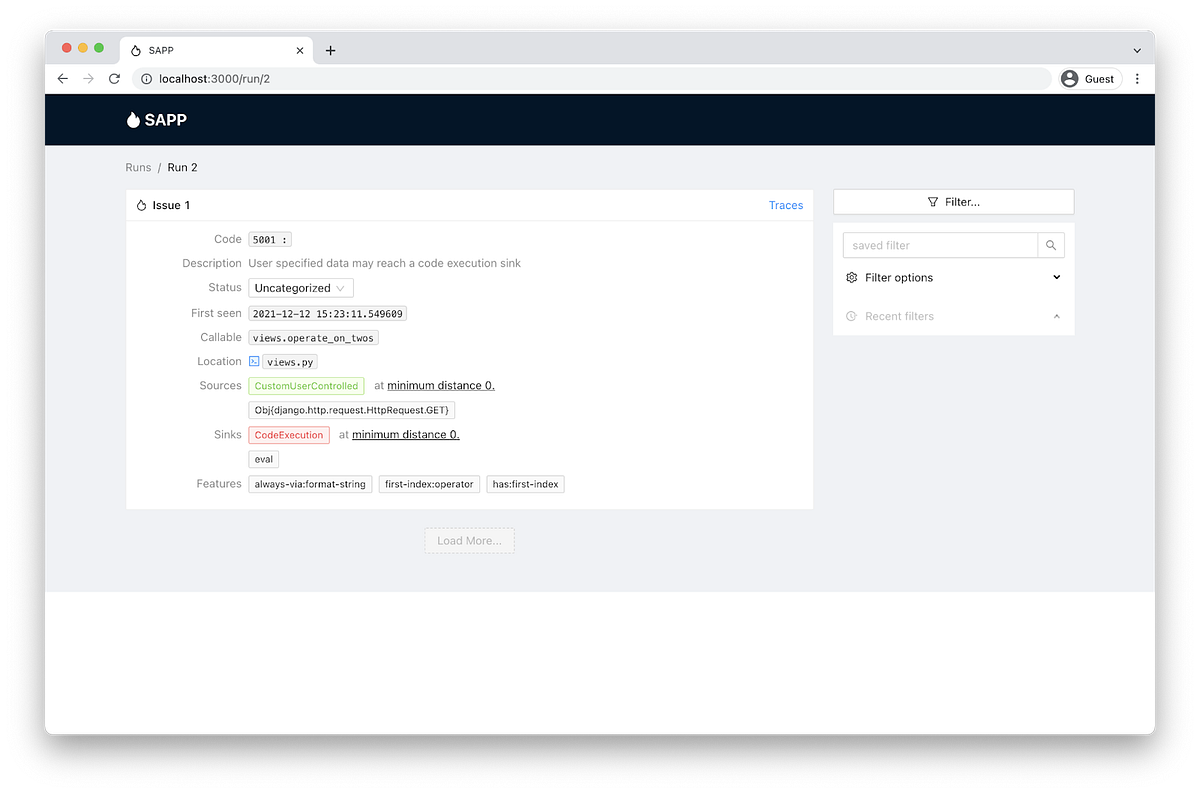Reload the page with the refresh icon
The width and height of the screenshot is (1200, 794).
[114, 78]
